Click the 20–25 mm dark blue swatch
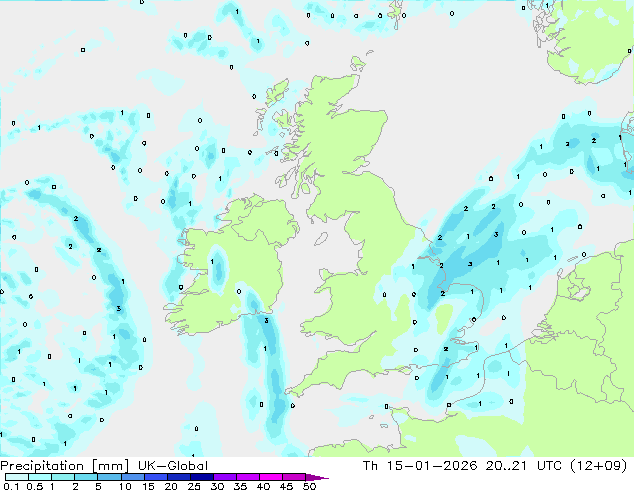Screen dimensions: 634x490 pyautogui.click(x=178, y=477)
